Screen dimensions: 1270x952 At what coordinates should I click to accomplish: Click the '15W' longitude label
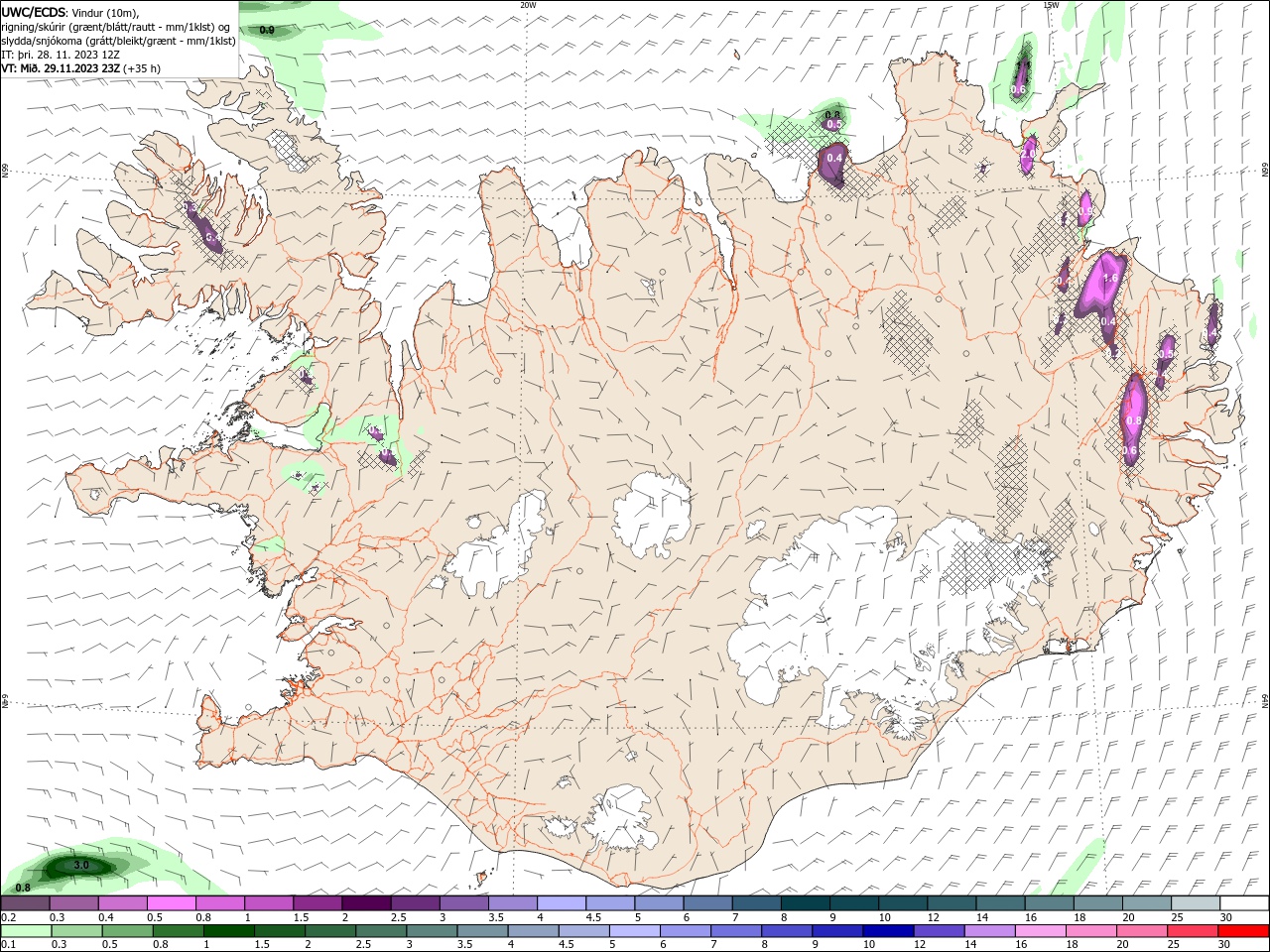click(x=1050, y=5)
